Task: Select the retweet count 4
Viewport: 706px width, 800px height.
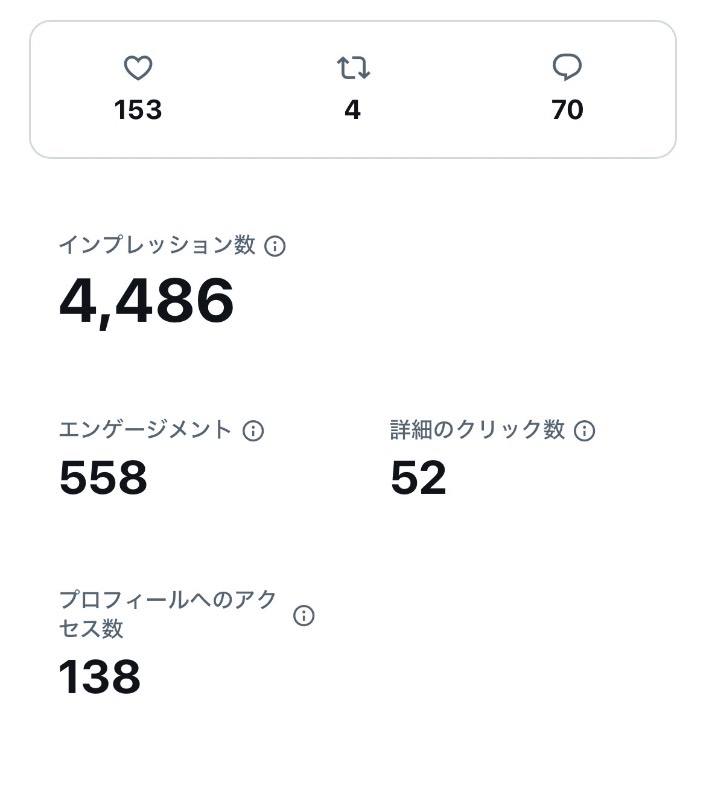Action: (353, 110)
